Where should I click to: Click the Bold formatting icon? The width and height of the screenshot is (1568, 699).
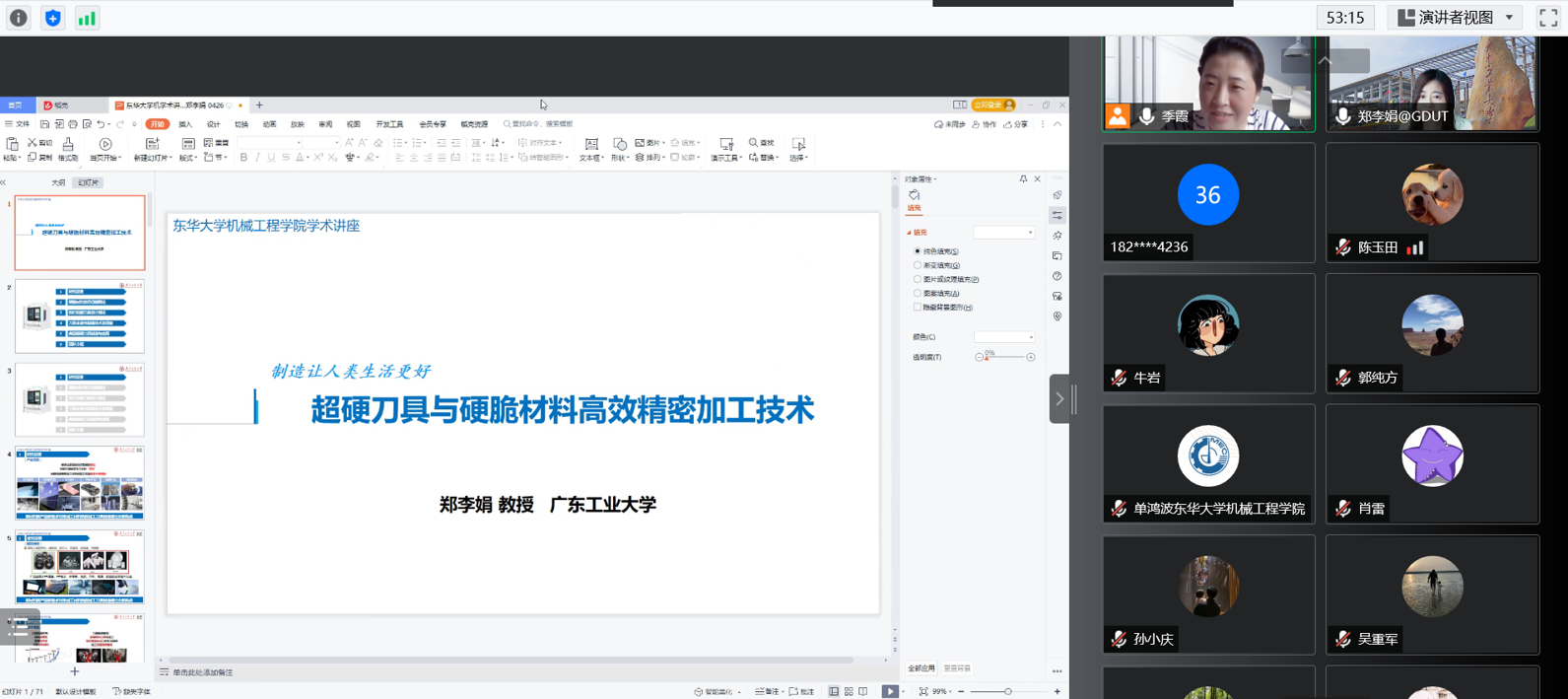coord(243,158)
